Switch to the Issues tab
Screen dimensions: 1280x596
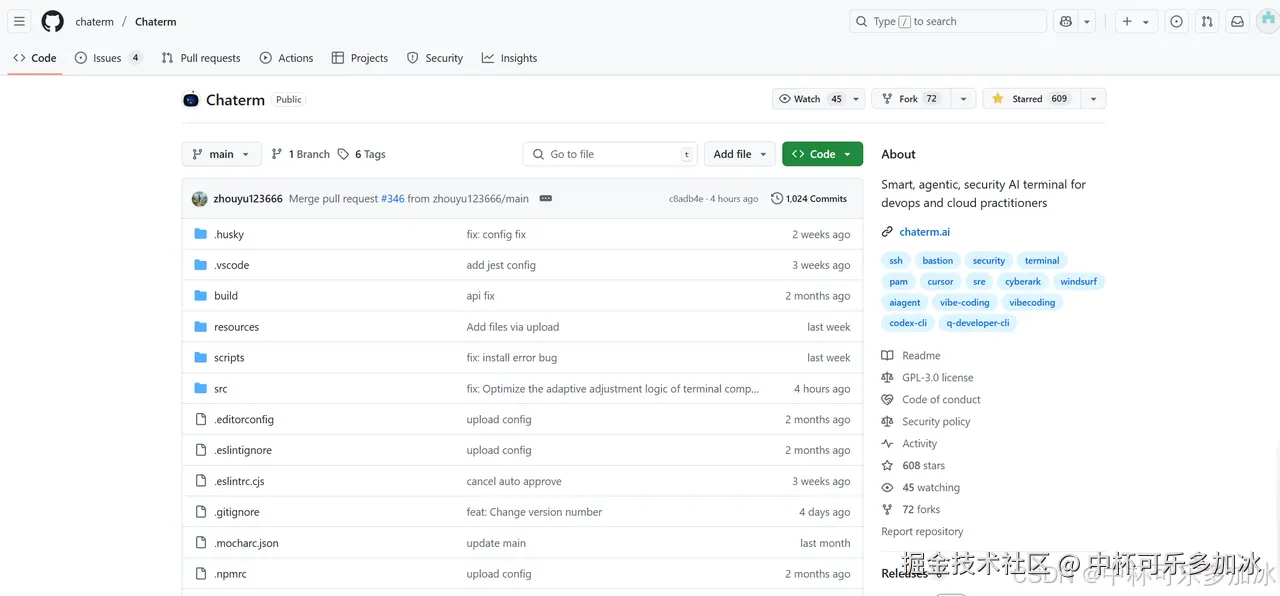click(108, 58)
